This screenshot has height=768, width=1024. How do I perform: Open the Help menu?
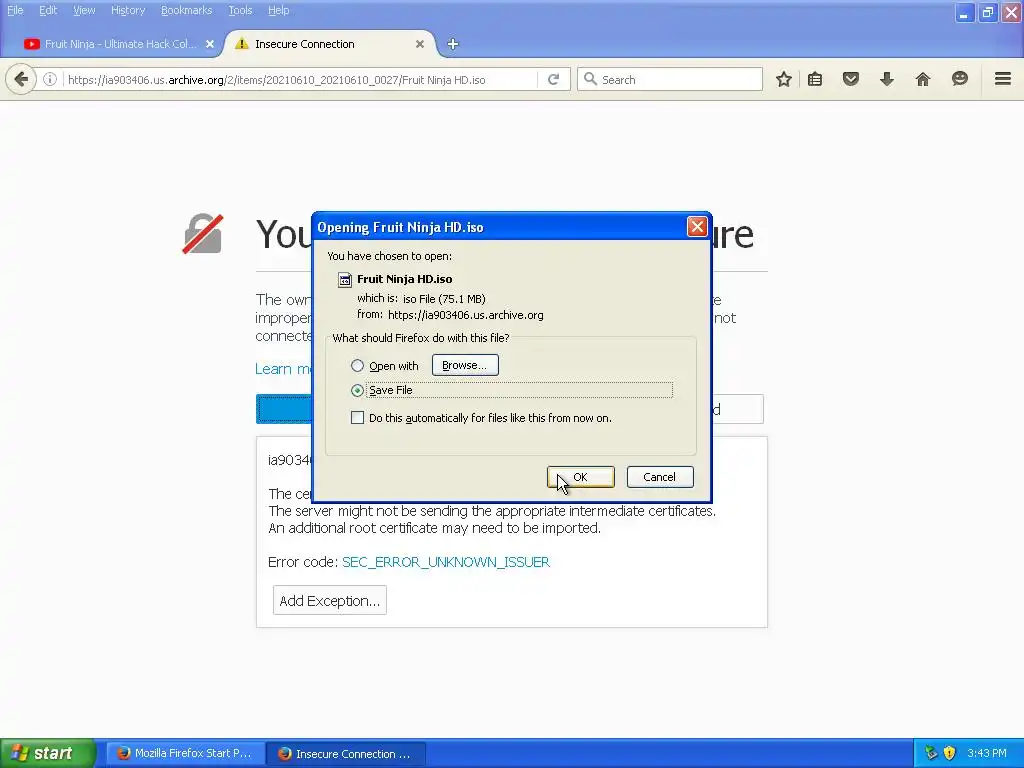[x=278, y=10]
